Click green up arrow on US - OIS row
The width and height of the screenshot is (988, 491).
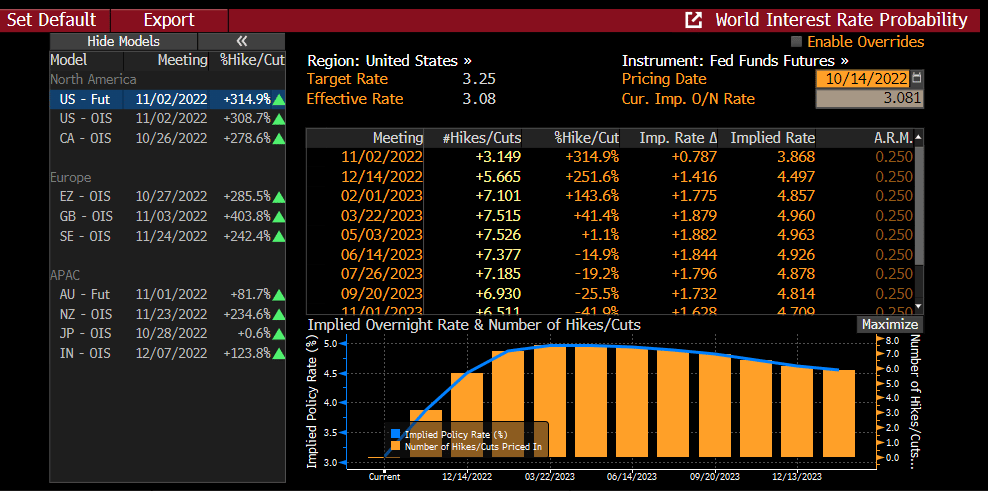[279, 119]
